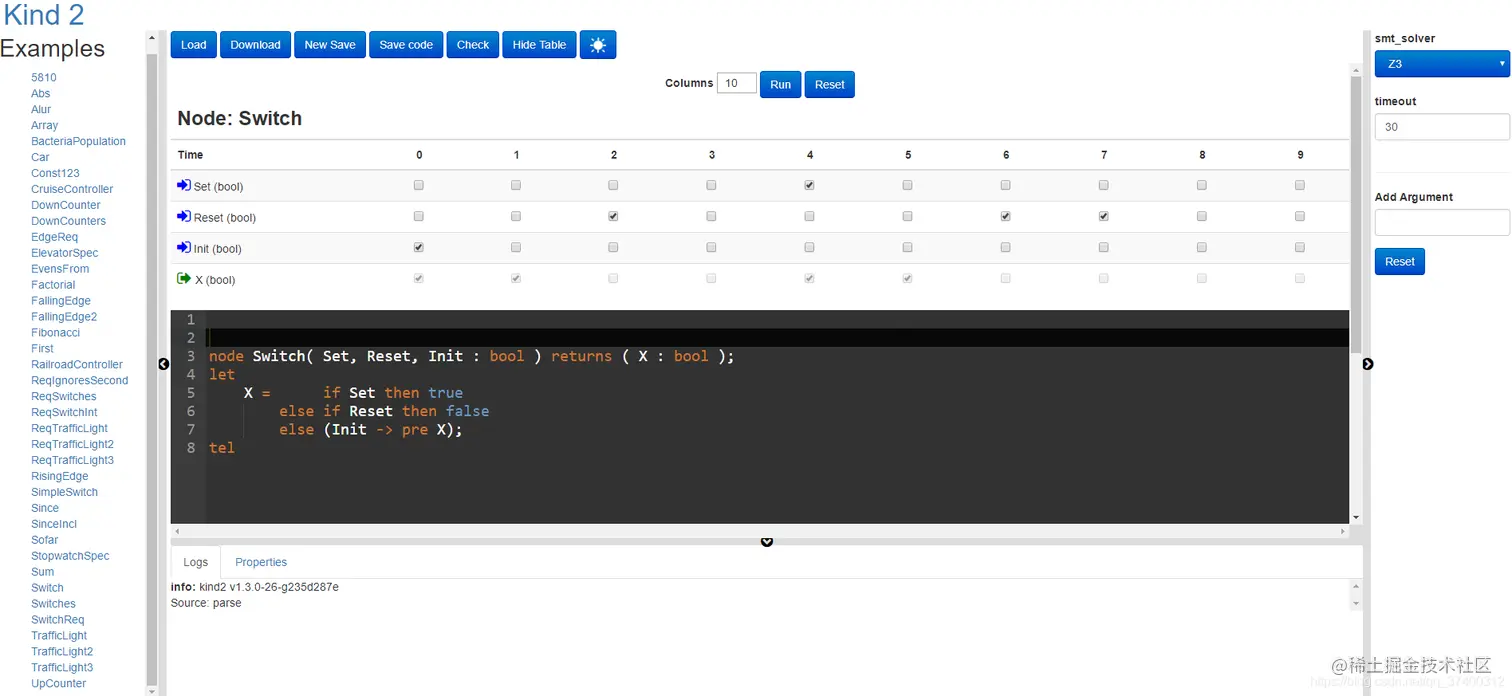
Task: Open the StopwatchSpec example
Action: tap(70, 556)
